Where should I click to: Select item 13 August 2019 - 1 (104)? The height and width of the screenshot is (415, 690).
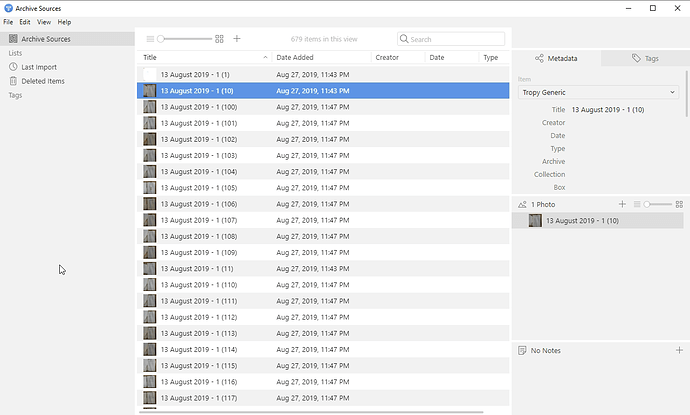coord(323,172)
